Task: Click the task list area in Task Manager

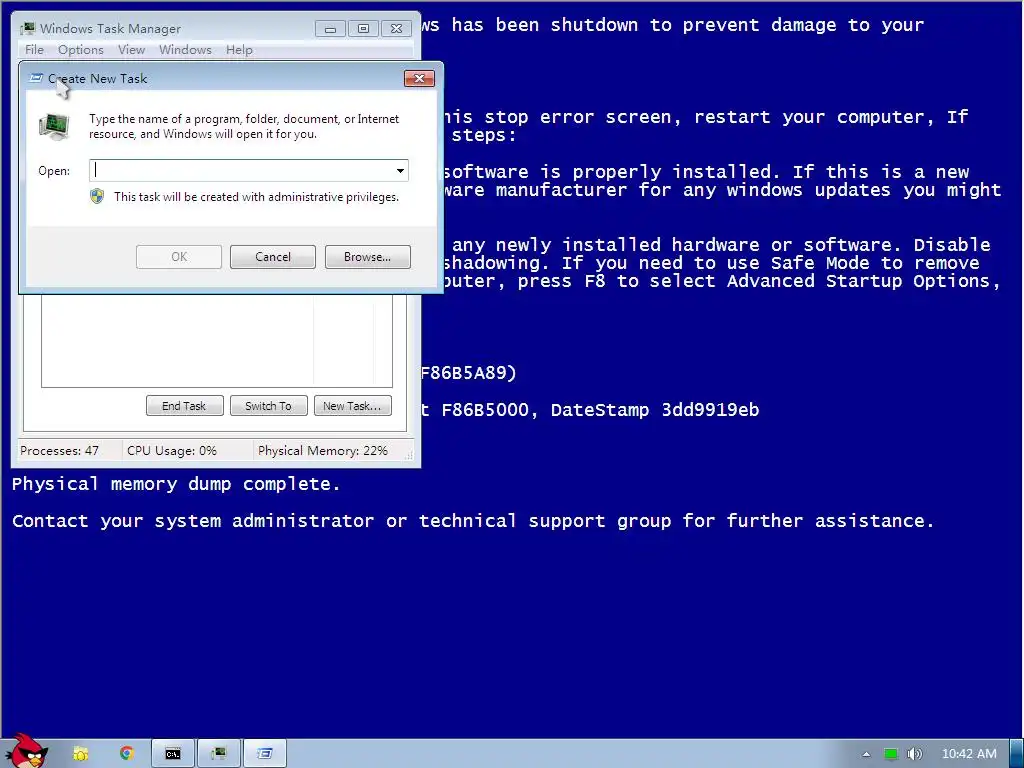Action: (x=217, y=340)
